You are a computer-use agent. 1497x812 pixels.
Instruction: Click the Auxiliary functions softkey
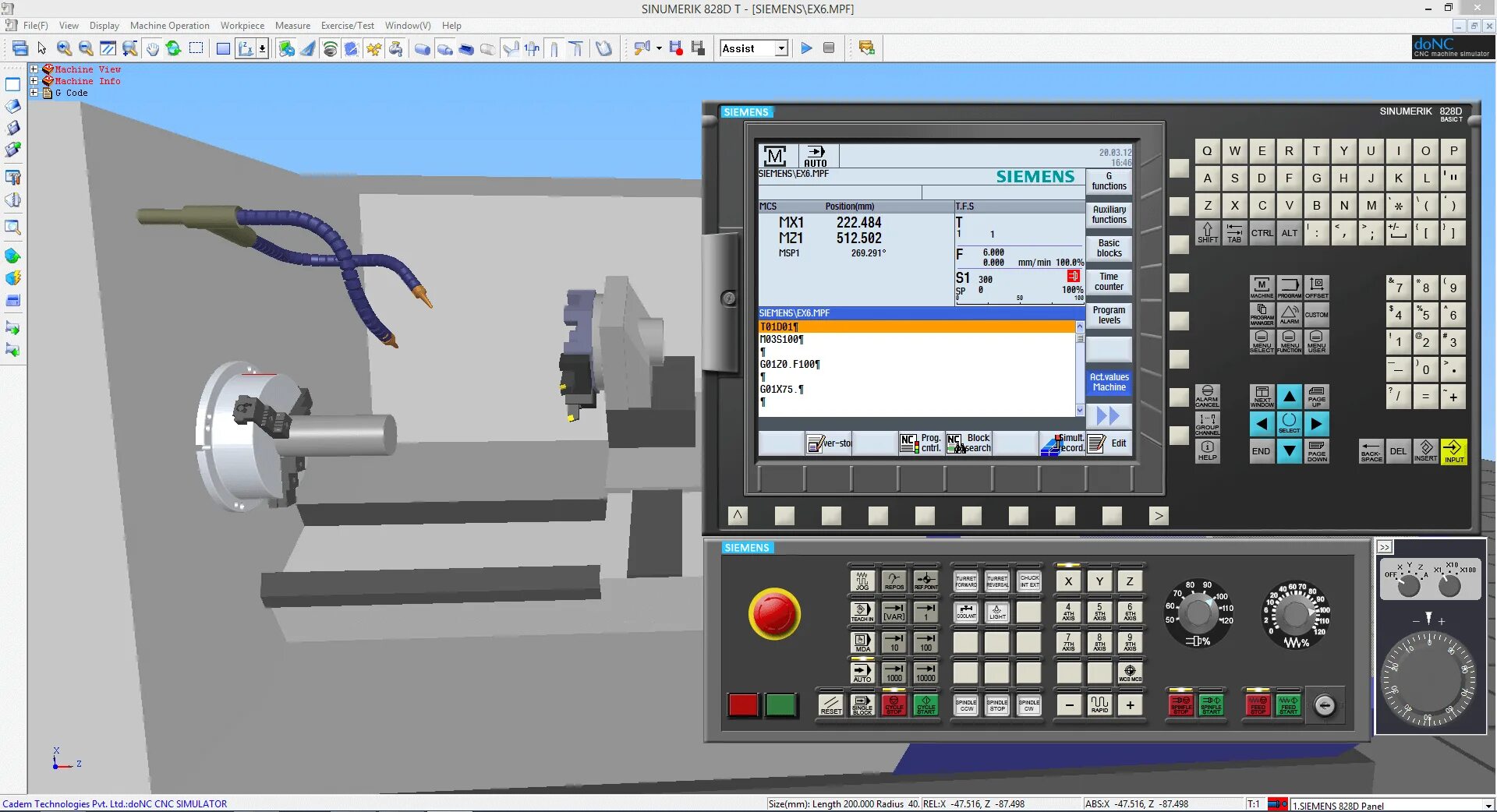click(1109, 215)
